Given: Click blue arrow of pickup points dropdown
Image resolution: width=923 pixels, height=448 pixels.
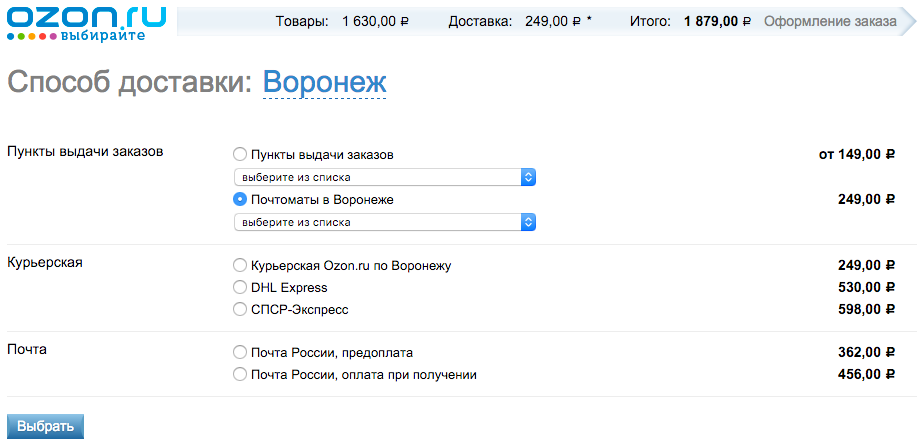Looking at the screenshot, I should pyautogui.click(x=528, y=177).
